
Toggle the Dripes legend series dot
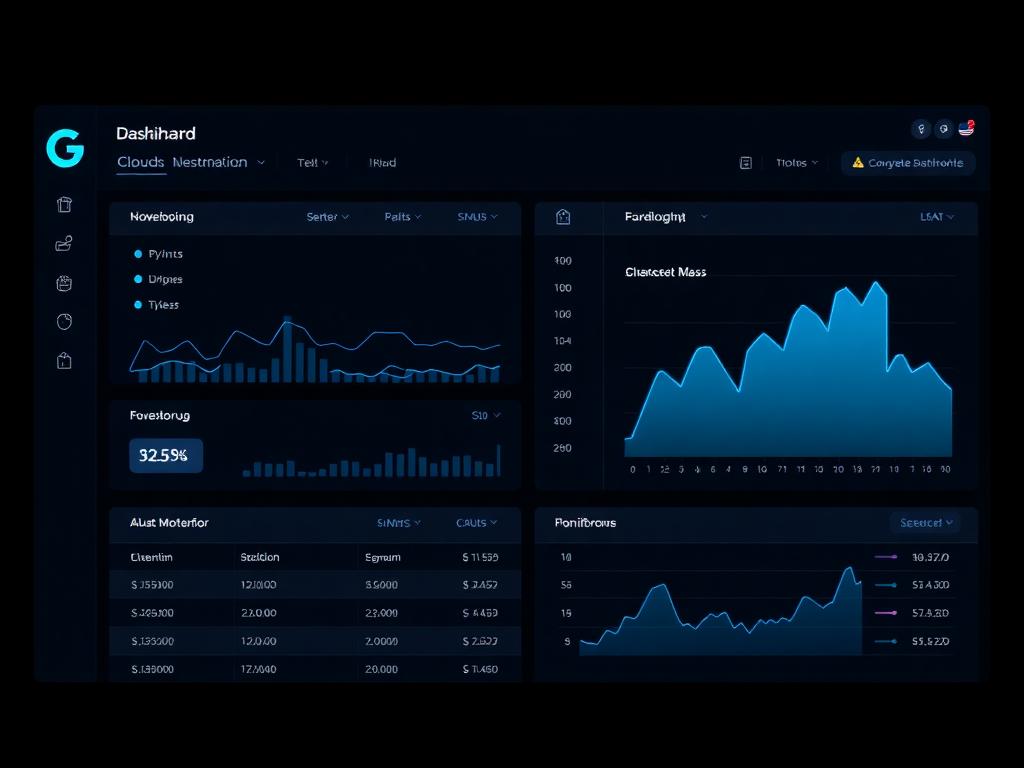point(138,280)
